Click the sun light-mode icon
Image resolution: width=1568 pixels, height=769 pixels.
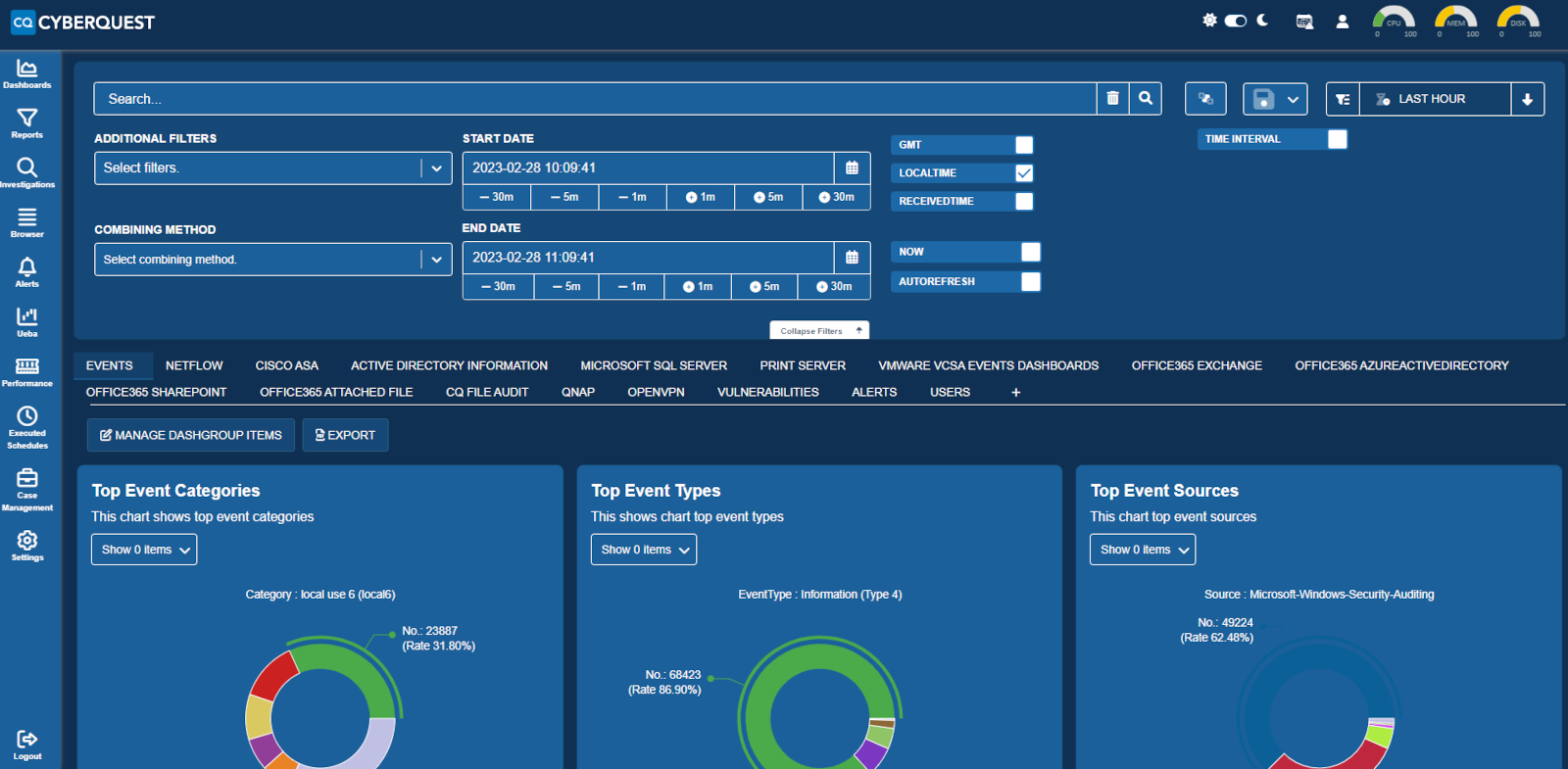1209,20
